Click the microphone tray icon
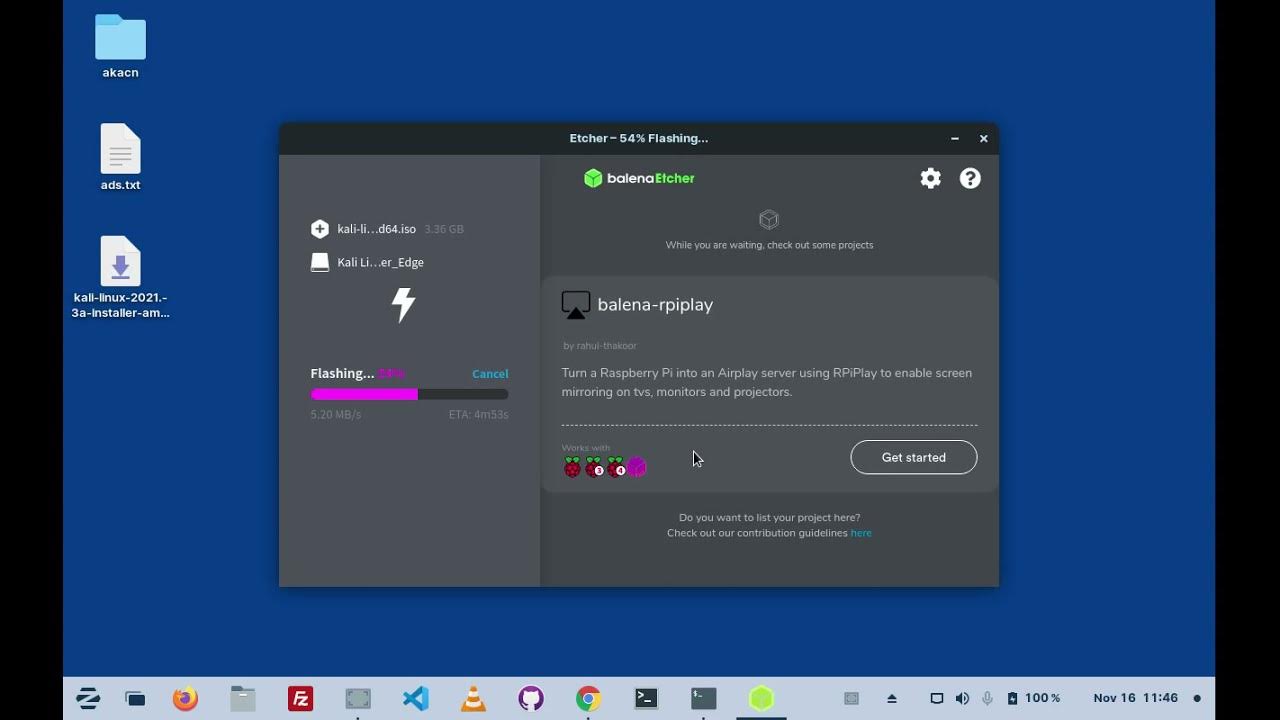 [x=988, y=698]
